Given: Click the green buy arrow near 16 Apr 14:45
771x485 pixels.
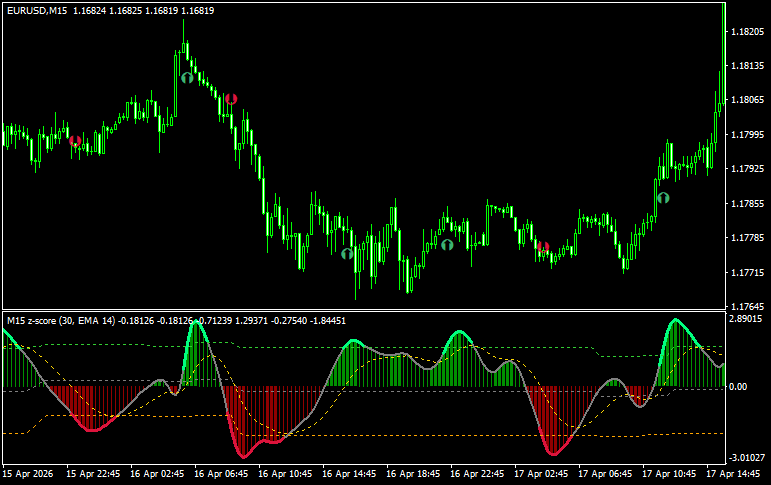Looking at the screenshot, I should 347,254.
